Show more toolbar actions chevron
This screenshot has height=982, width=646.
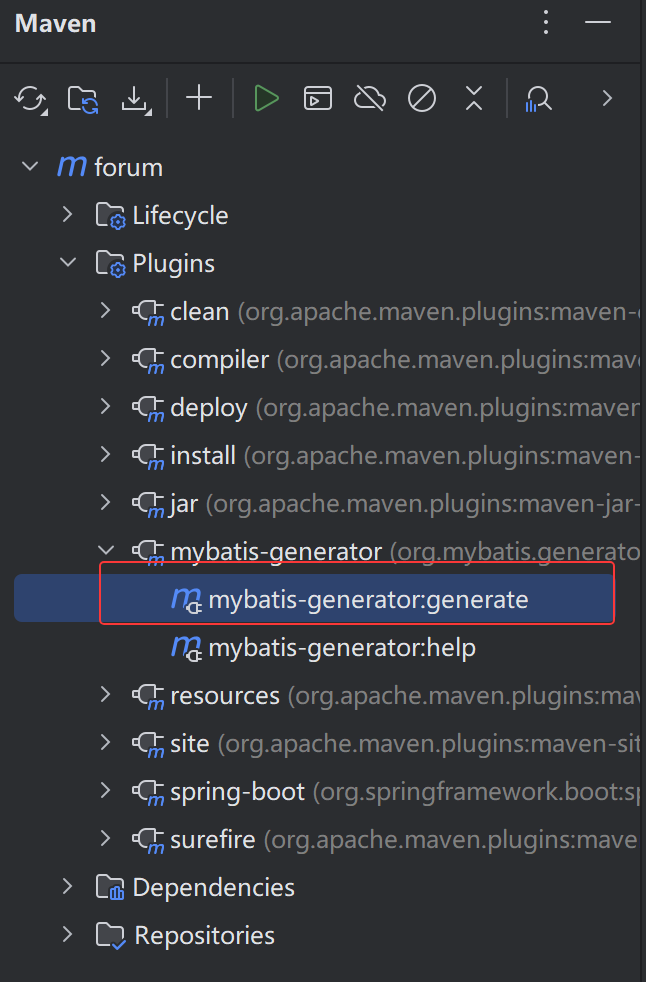[x=606, y=98]
